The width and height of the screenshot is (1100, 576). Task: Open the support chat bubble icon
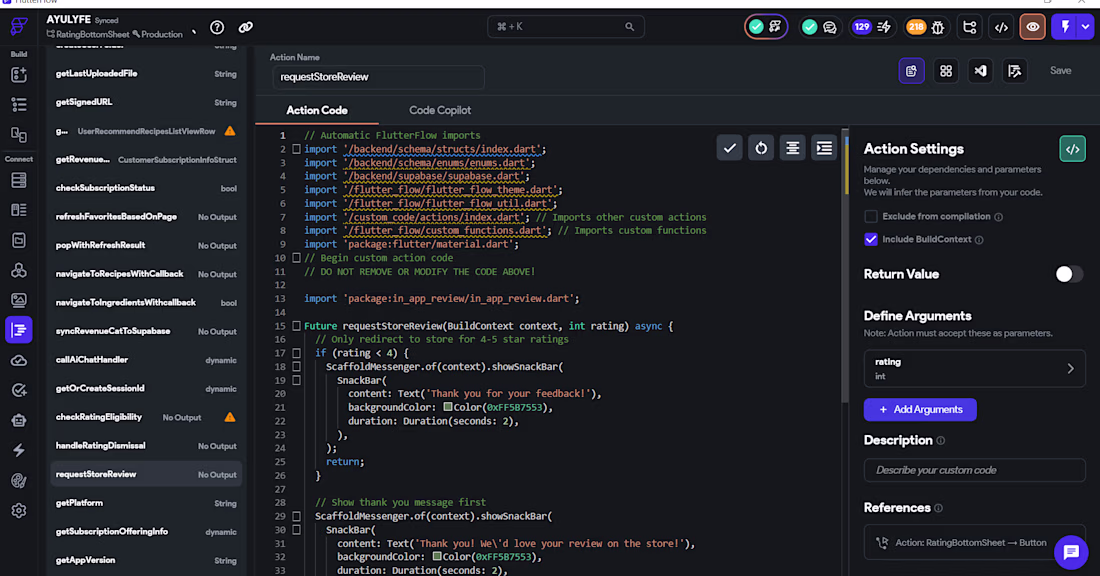click(x=1071, y=551)
